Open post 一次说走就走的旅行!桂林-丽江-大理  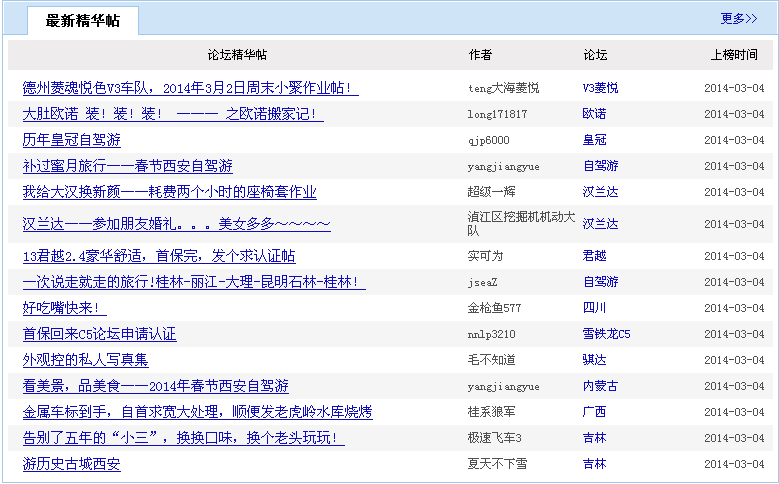[x=194, y=282]
